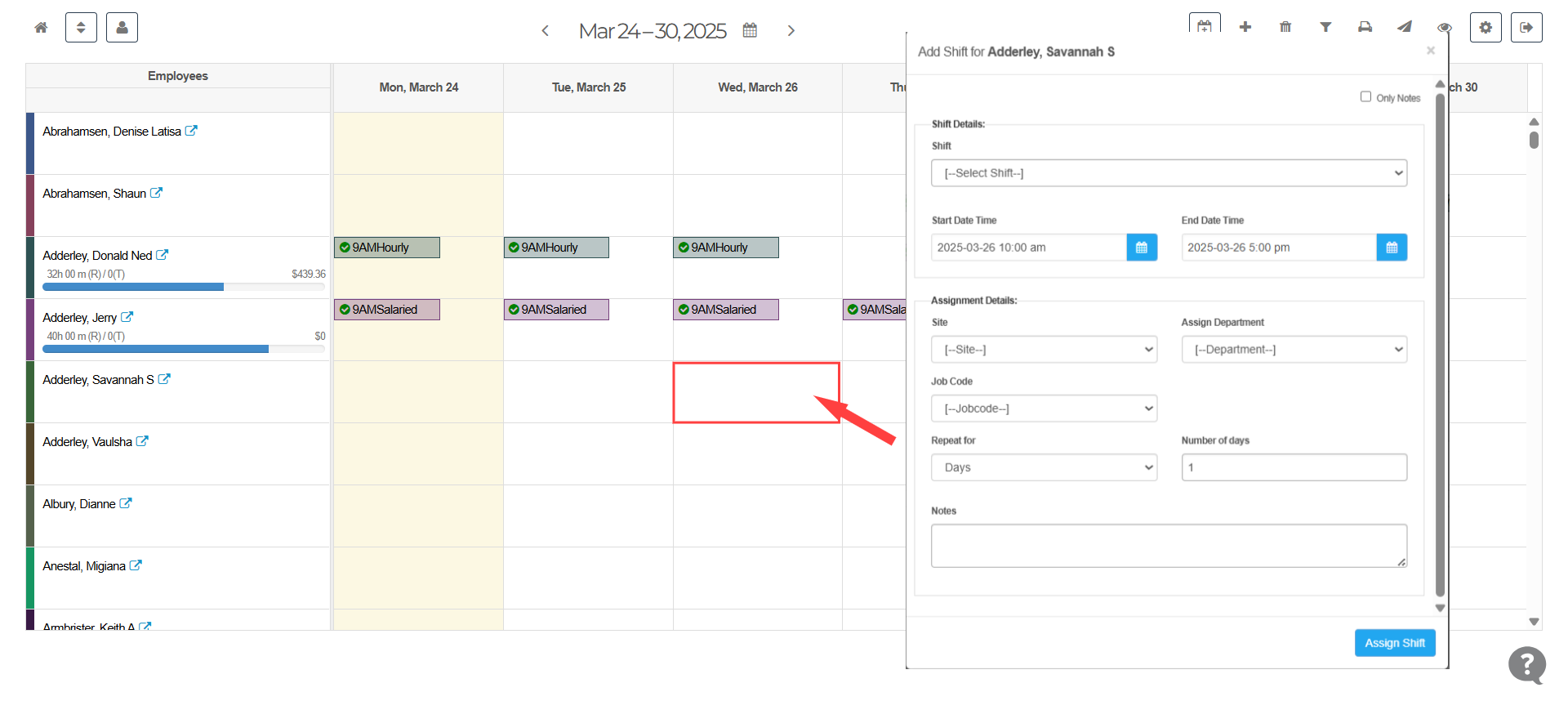The image size is (1568, 710).
Task: Open the settings gear icon
Action: tap(1486, 27)
